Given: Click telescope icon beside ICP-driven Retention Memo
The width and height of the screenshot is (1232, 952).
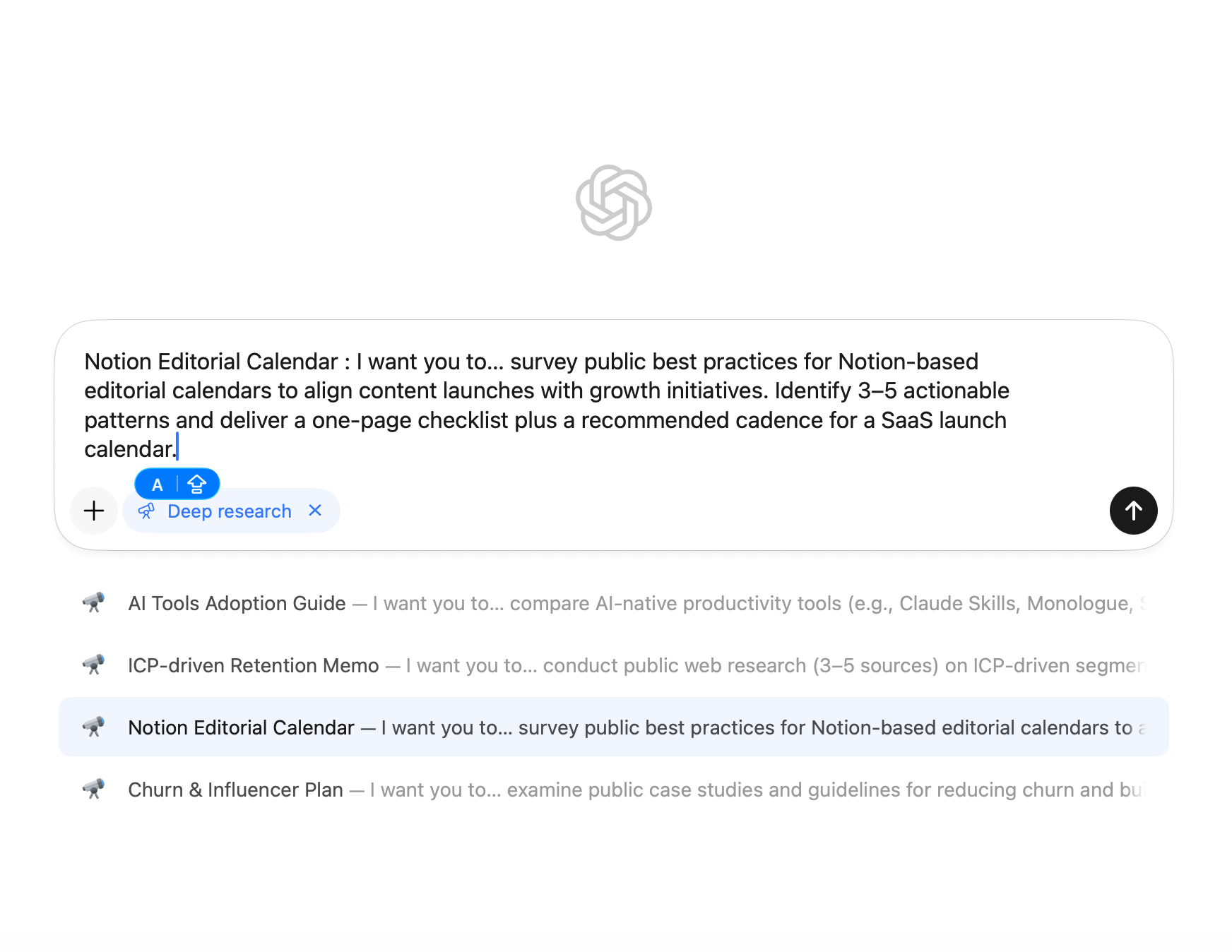Looking at the screenshot, I should [x=93, y=665].
